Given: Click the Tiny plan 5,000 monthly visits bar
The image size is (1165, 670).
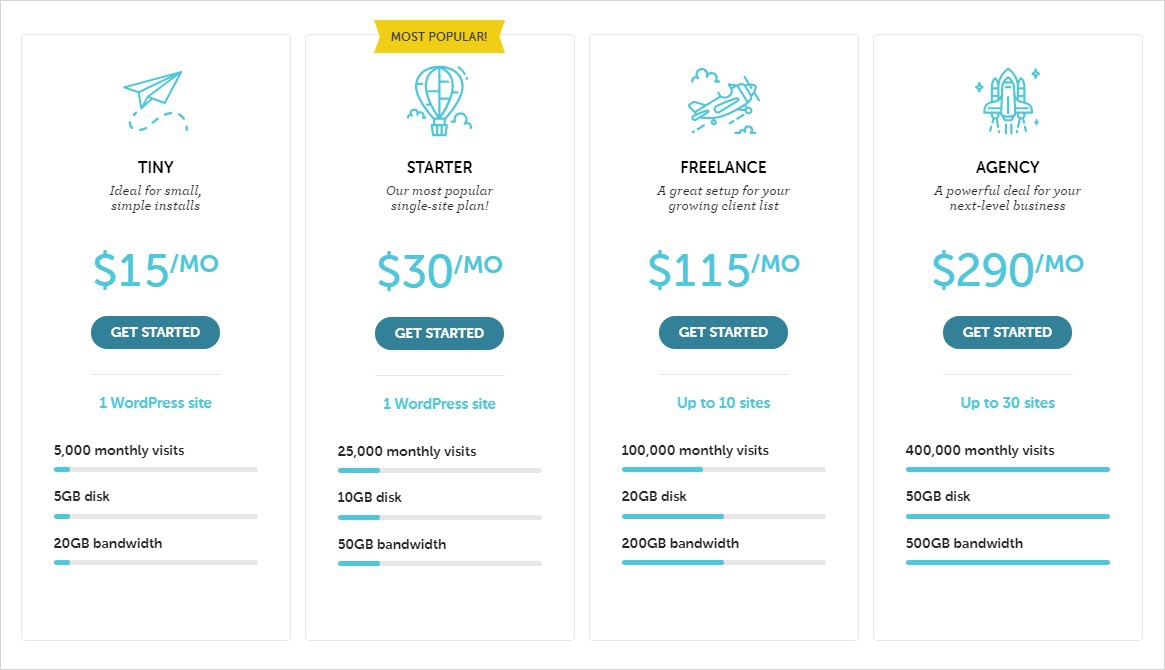Looking at the screenshot, I should point(156,469).
